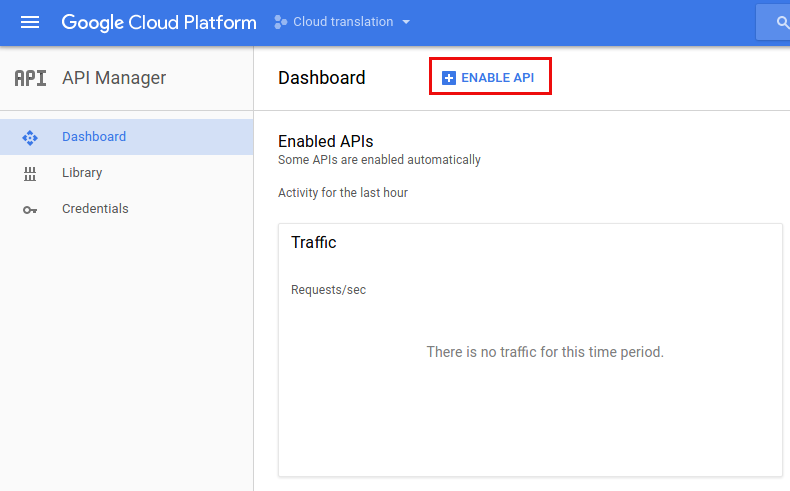This screenshot has height=491, width=790.
Task: Open the hamburger navigation menu
Action: click(x=30, y=22)
